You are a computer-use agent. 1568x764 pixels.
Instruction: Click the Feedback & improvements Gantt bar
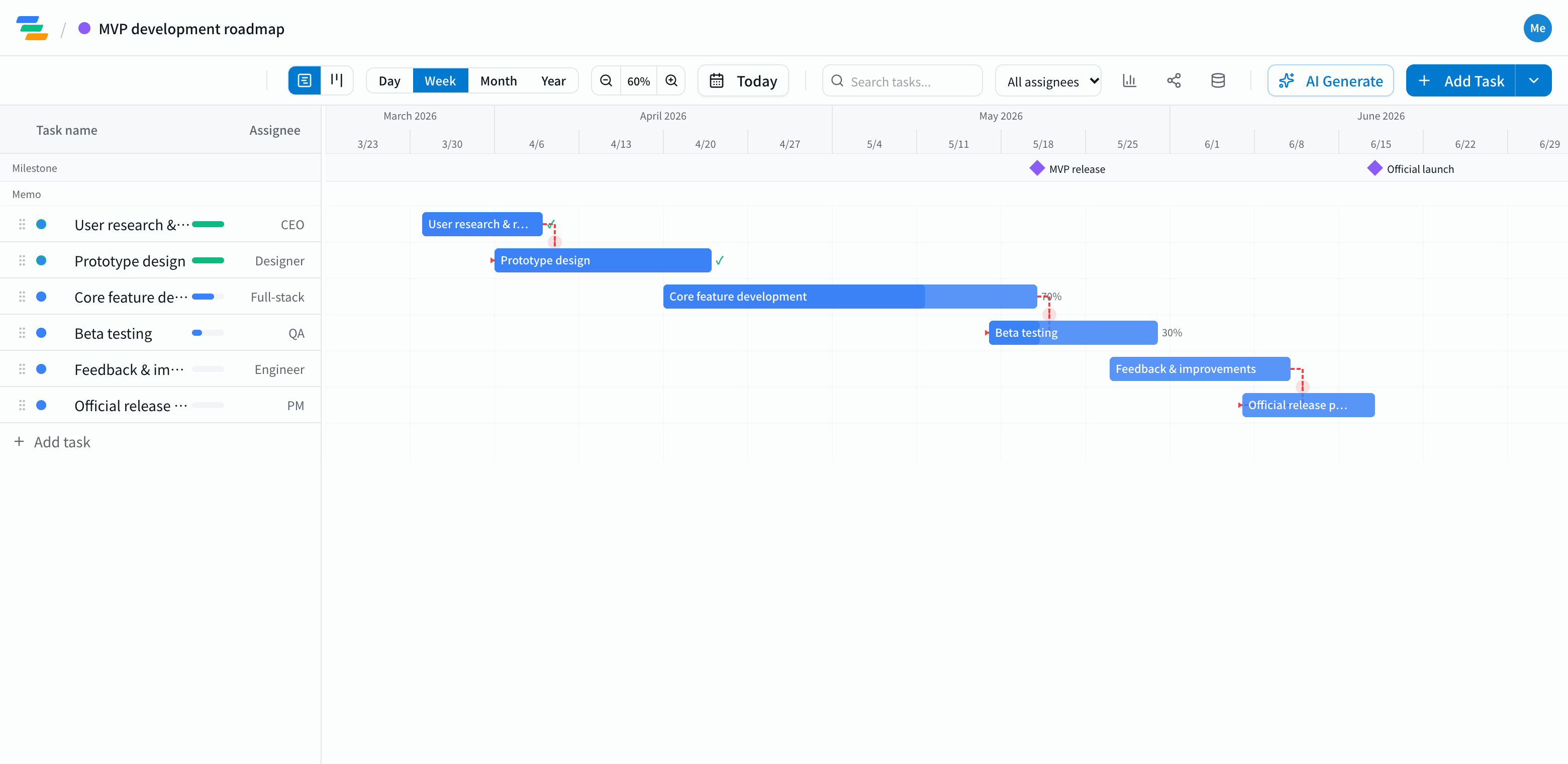(x=1200, y=369)
